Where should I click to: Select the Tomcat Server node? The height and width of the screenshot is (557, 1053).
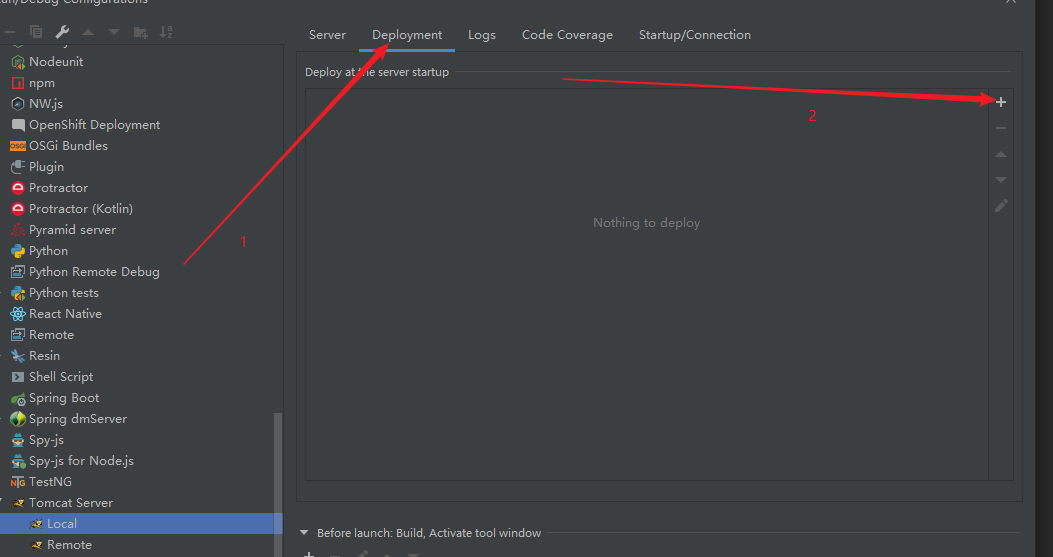[x=71, y=503]
